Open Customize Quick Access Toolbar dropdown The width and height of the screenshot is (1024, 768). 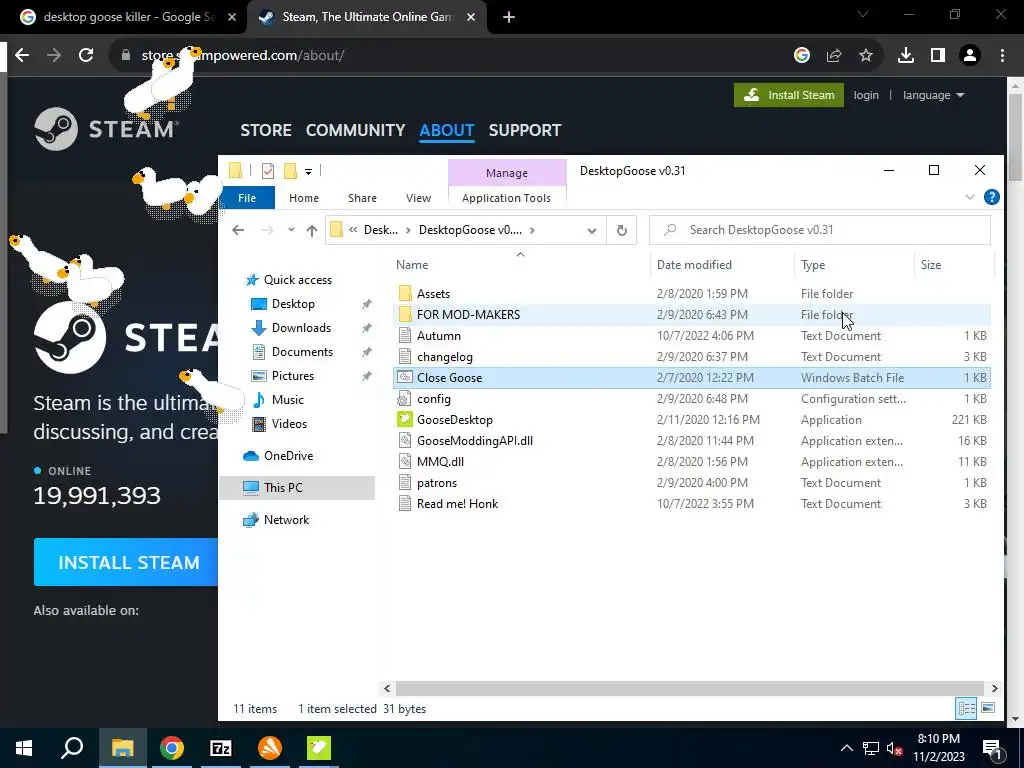coord(308,172)
